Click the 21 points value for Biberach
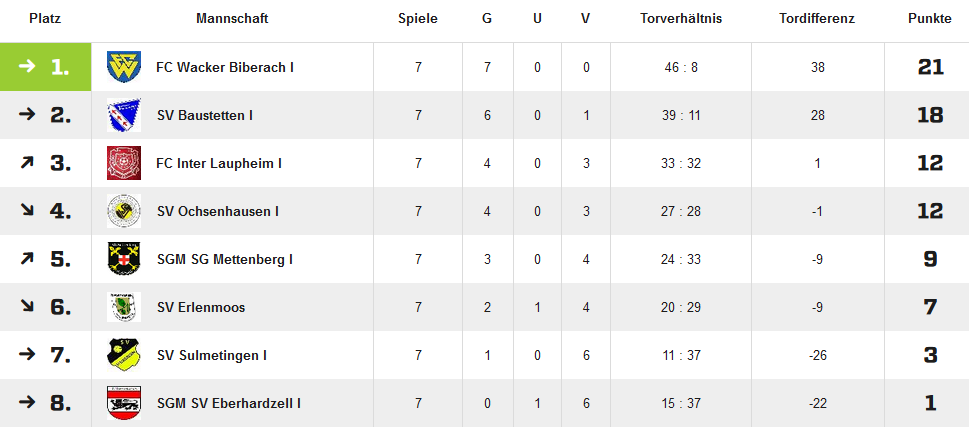The image size is (969, 427). (x=931, y=67)
